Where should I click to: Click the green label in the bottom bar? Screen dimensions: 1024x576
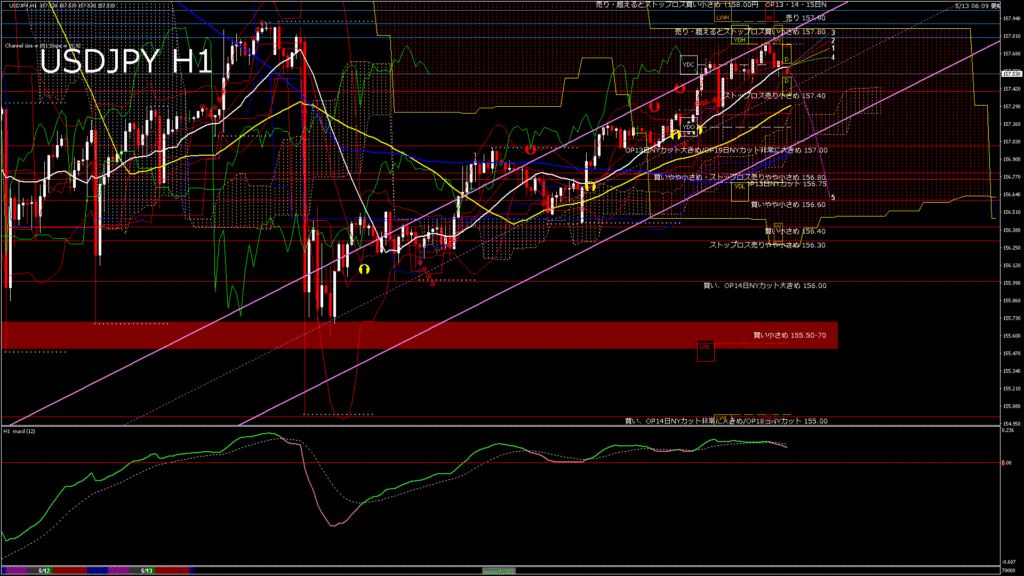[498, 571]
